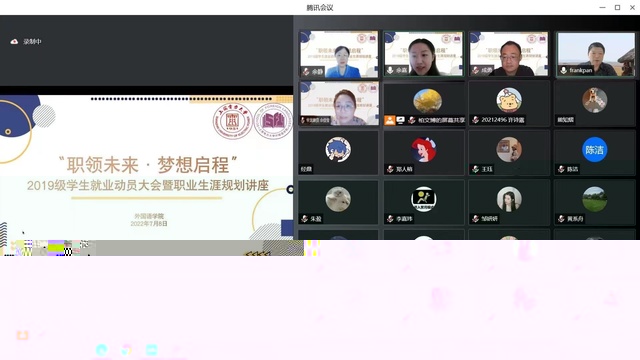This screenshot has height=360, width=640.
Task: Click the microphone icon on frankpan's tile
Action: pos(564,70)
